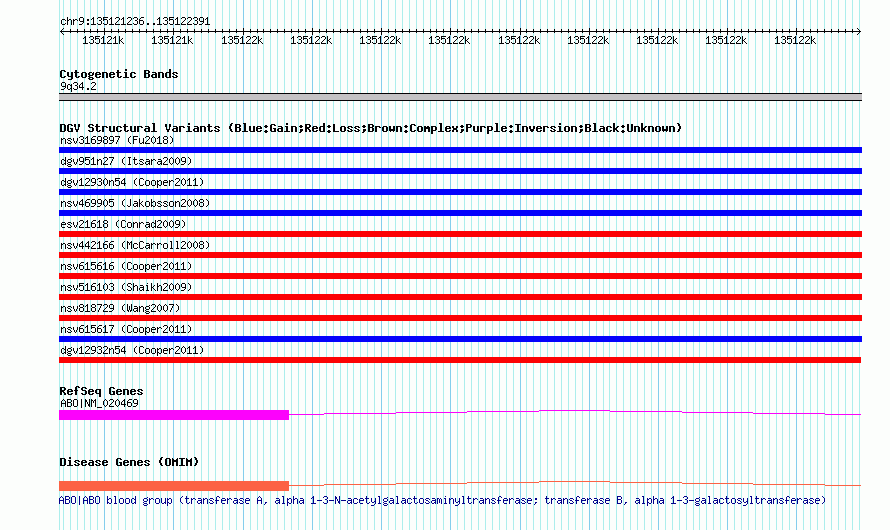Select the red loss bar under esv21618
Image resolution: width=890 pixels, height=530 pixels.
[x=460, y=234]
